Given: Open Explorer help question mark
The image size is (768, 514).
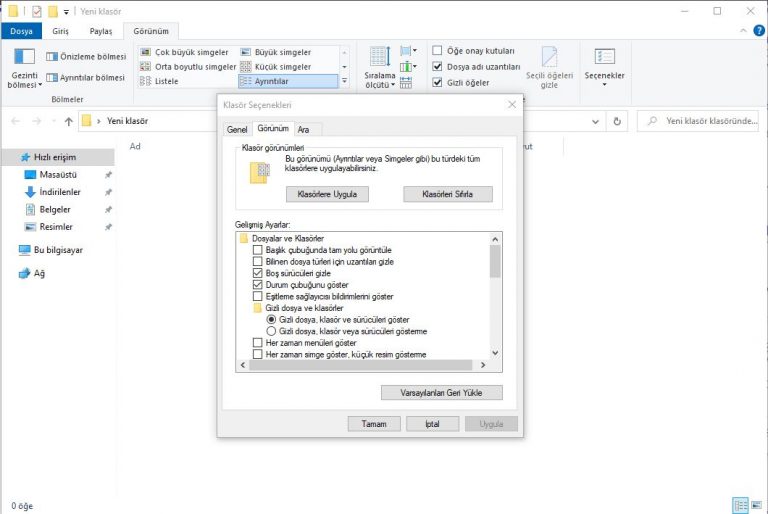Looking at the screenshot, I should (759, 30).
